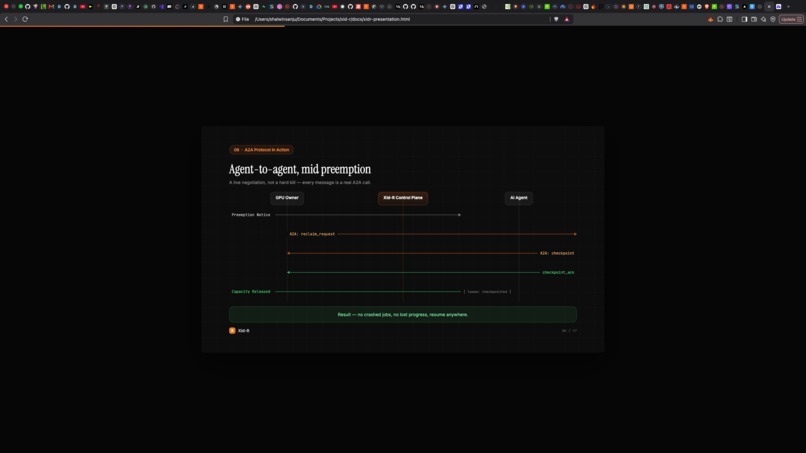Click the Update button in the toolbar
Image resolution: width=806 pixels, height=453 pixels.
[x=787, y=19]
